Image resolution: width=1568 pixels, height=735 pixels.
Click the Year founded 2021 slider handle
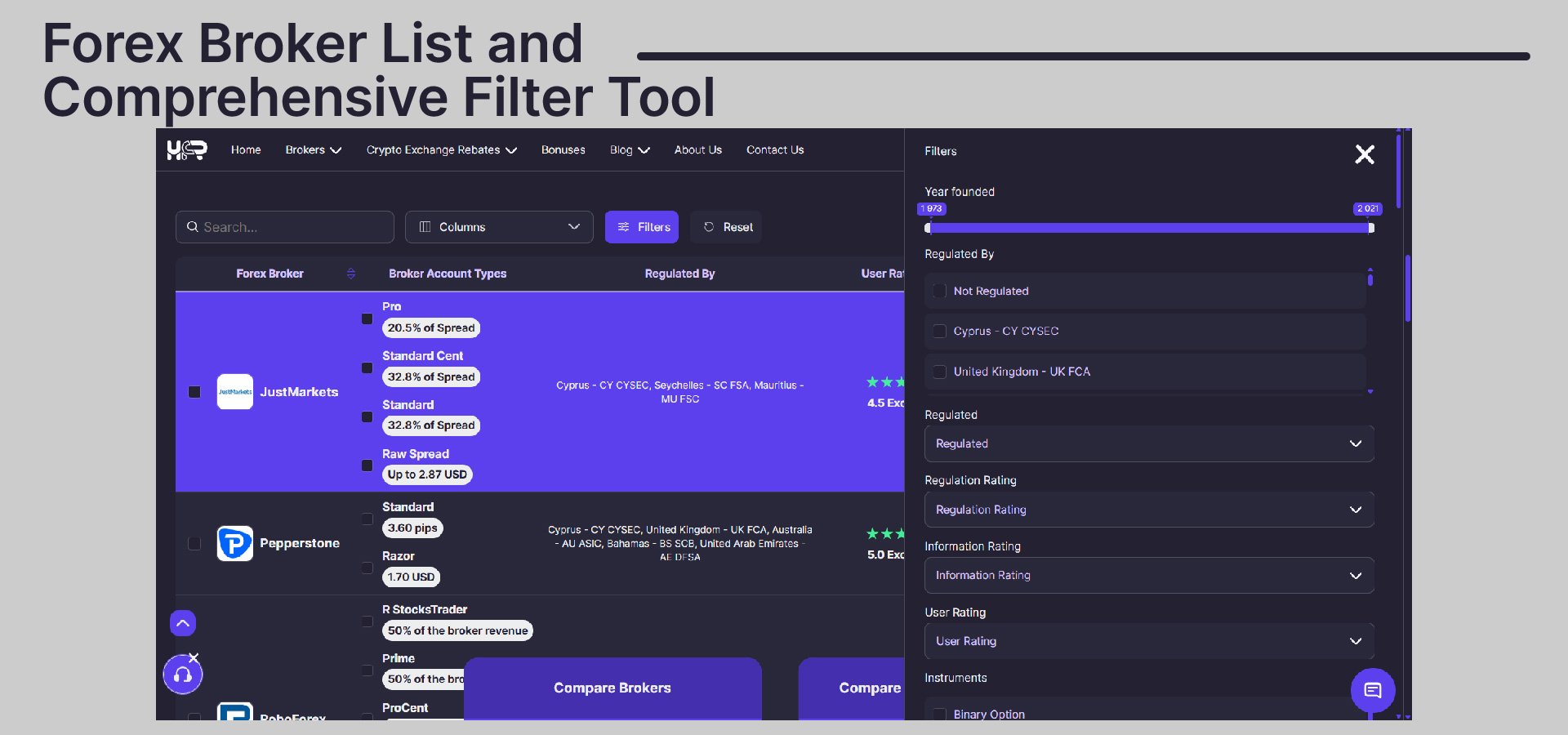click(x=1371, y=228)
